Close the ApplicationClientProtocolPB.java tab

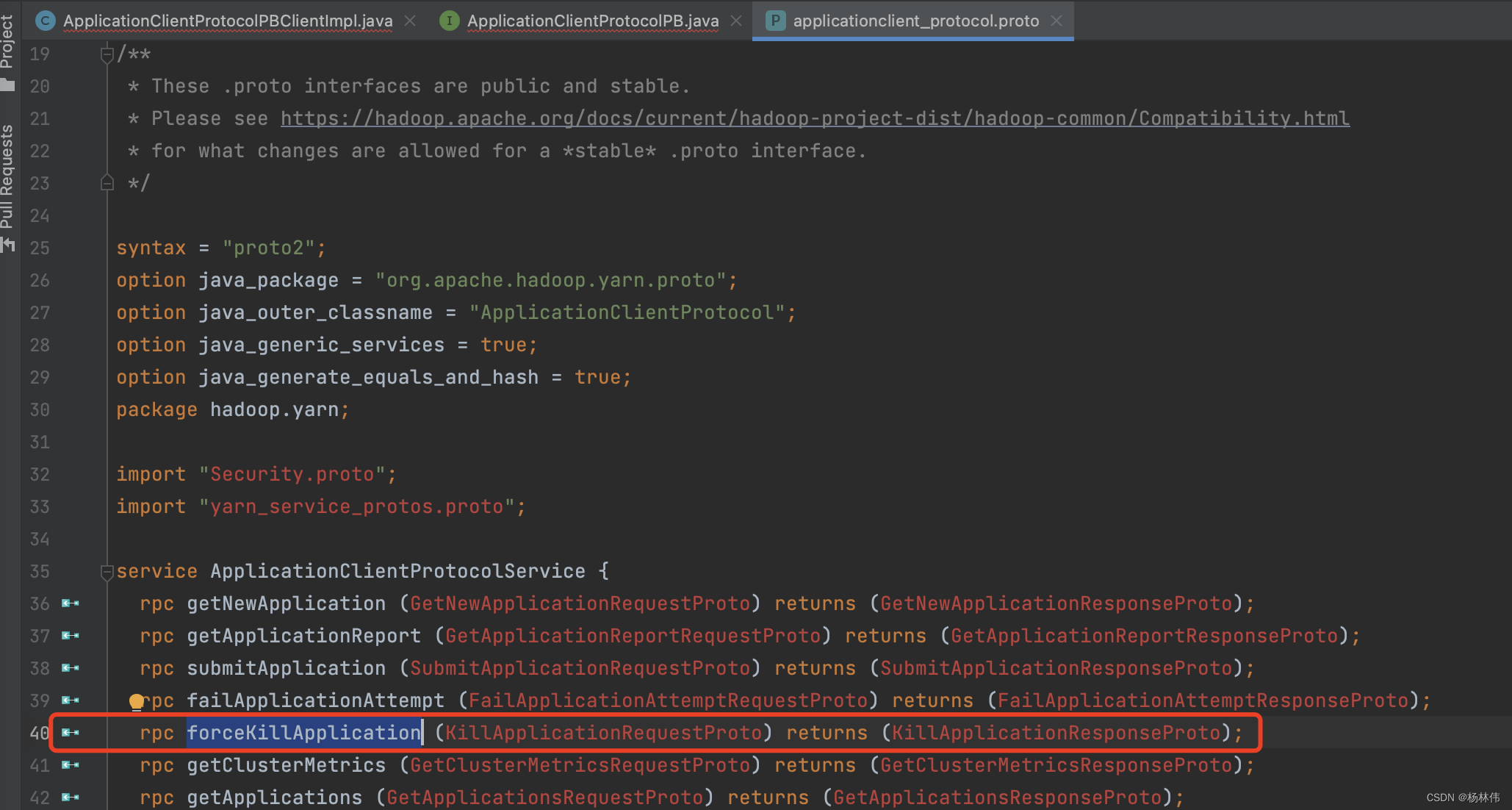pos(736,21)
